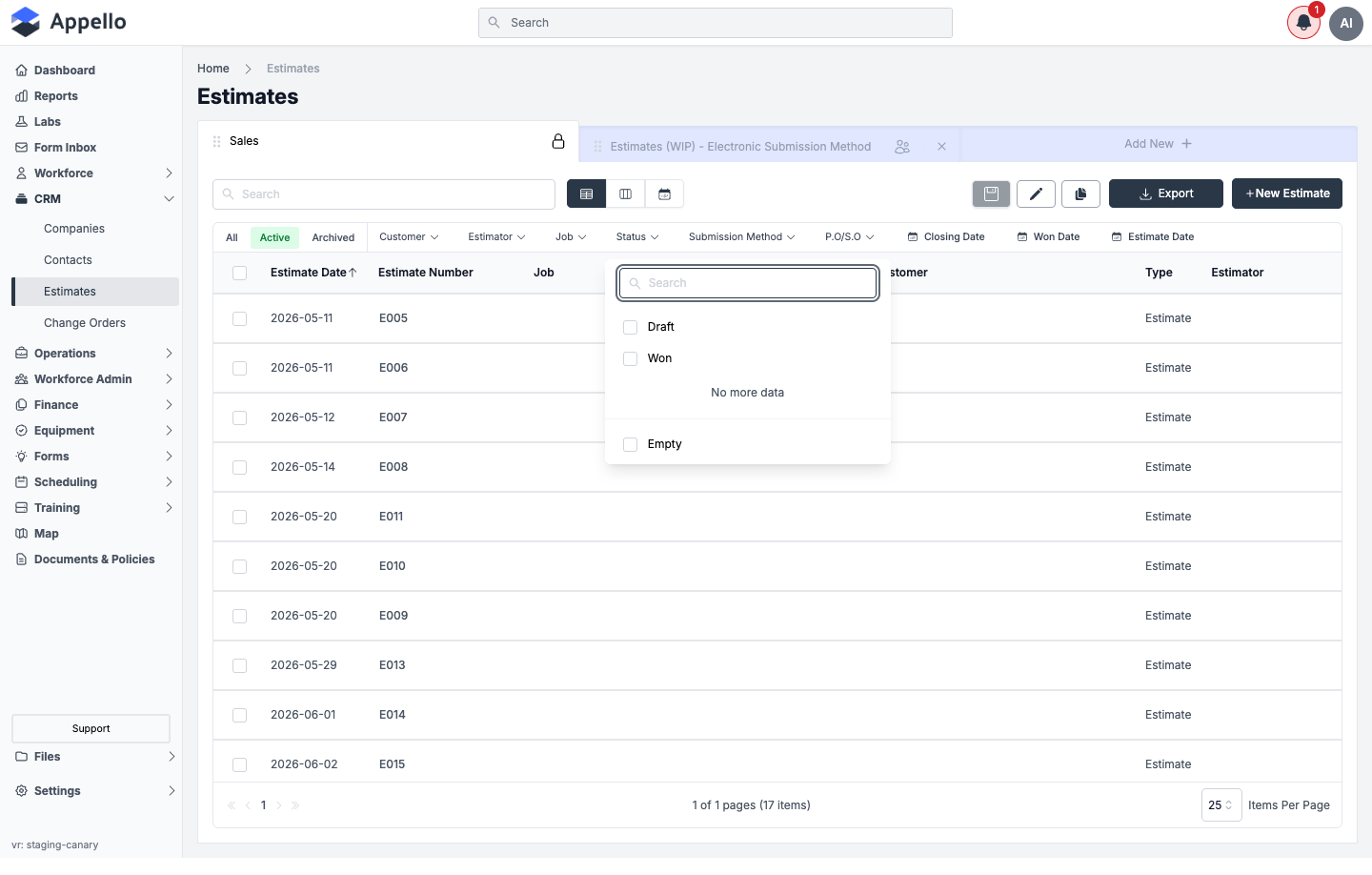This screenshot has width=1372, height=875.
Task: Check the Empty status option
Action: [630, 444]
